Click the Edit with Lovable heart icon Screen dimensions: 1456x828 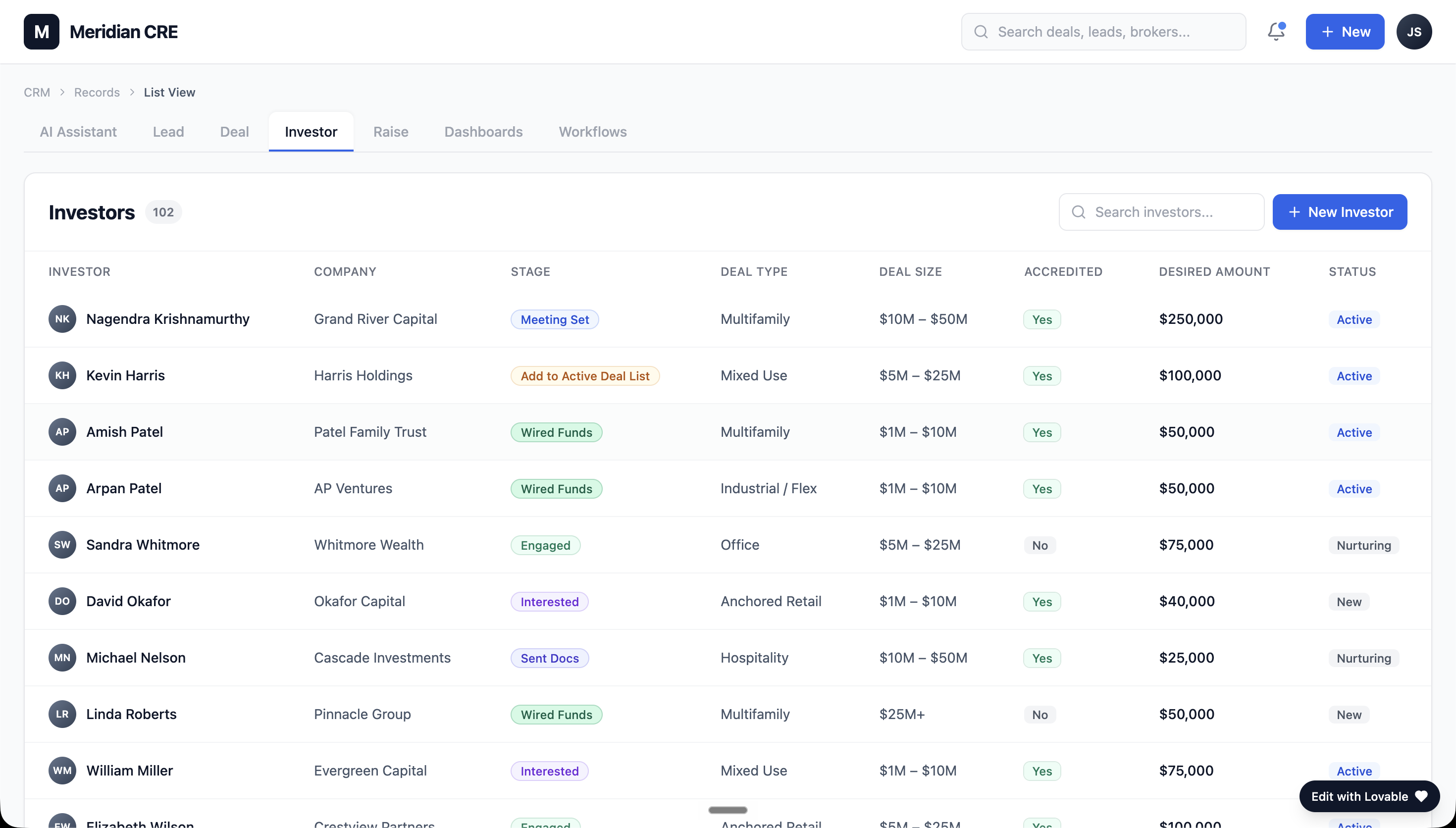pos(1421,796)
